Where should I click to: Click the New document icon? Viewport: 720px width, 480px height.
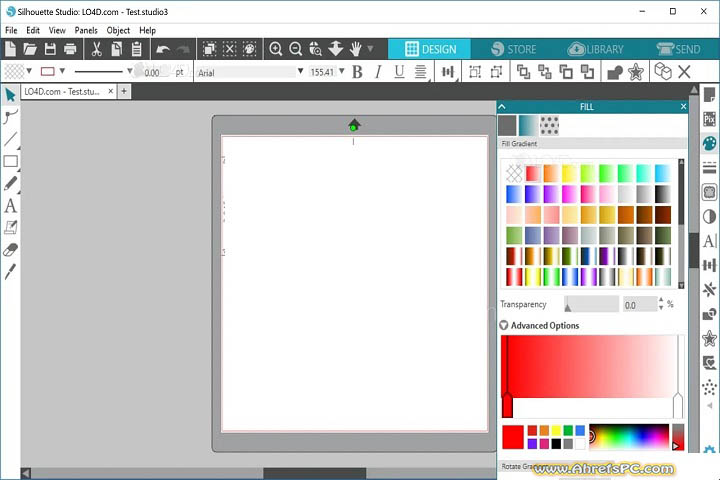click(10, 49)
